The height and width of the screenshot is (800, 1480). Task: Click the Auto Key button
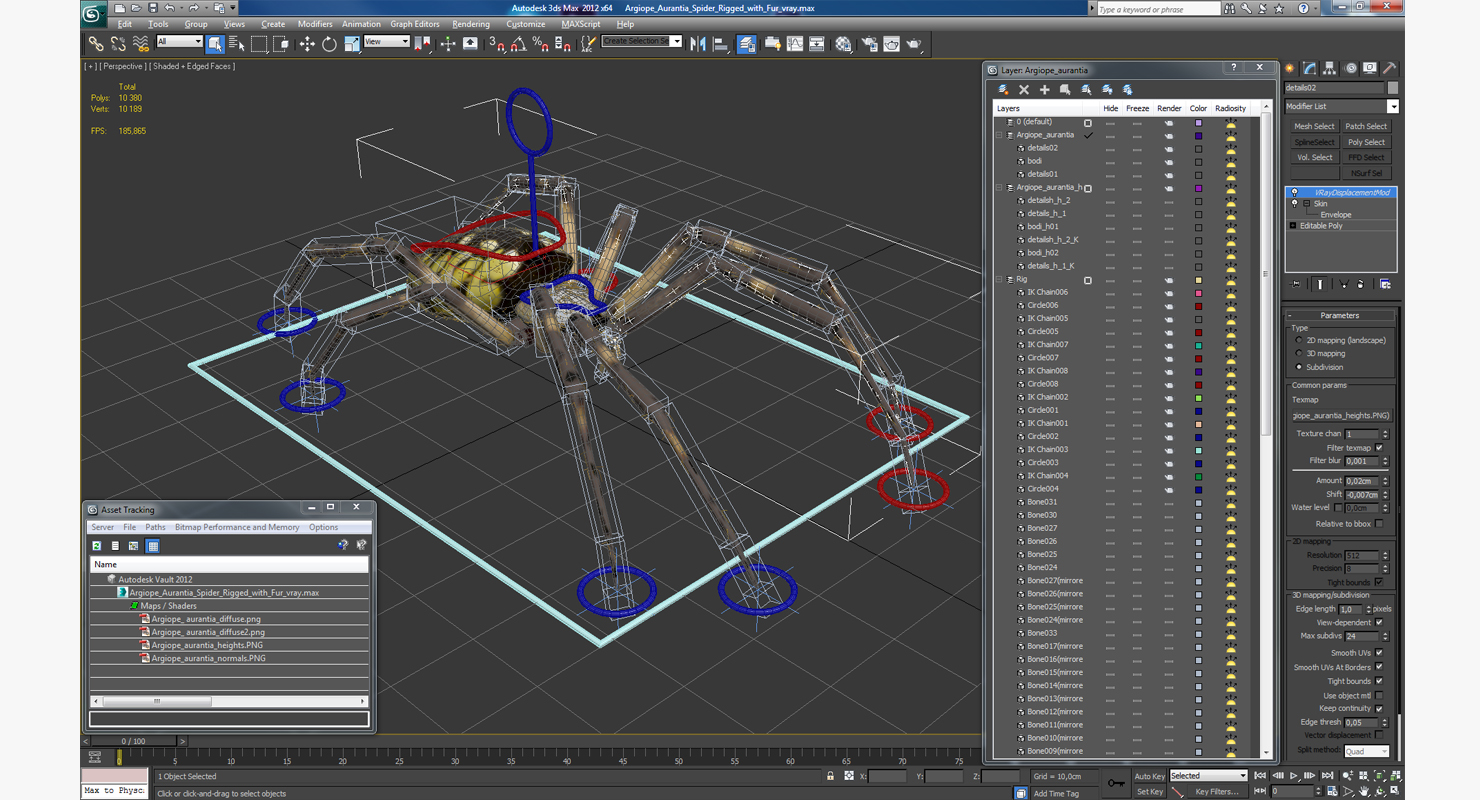[x=1150, y=776]
